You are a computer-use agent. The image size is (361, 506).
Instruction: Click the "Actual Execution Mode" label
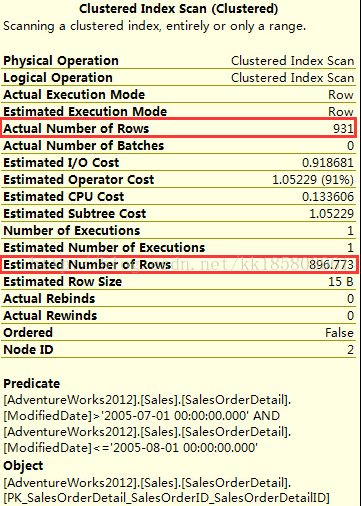[74, 95]
